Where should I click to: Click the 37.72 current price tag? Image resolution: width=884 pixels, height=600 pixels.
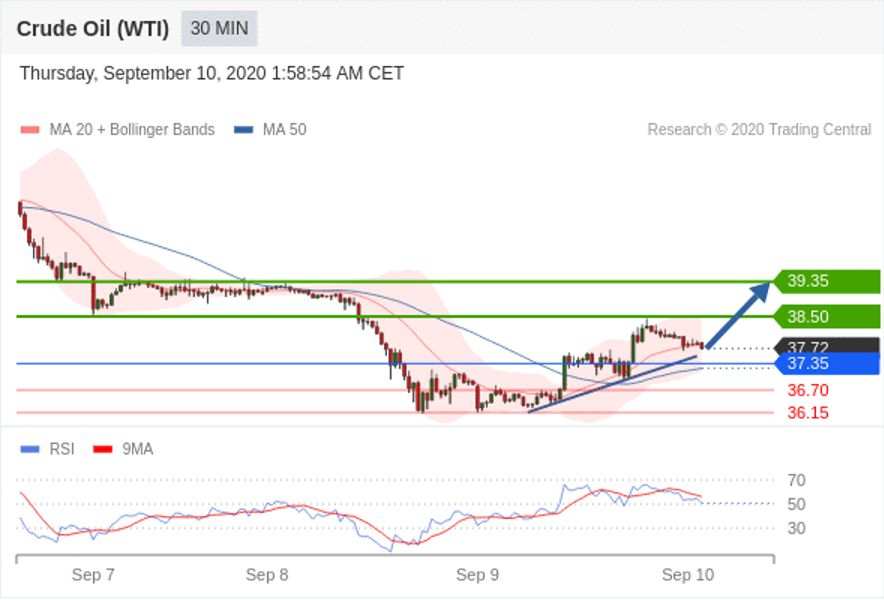click(827, 345)
